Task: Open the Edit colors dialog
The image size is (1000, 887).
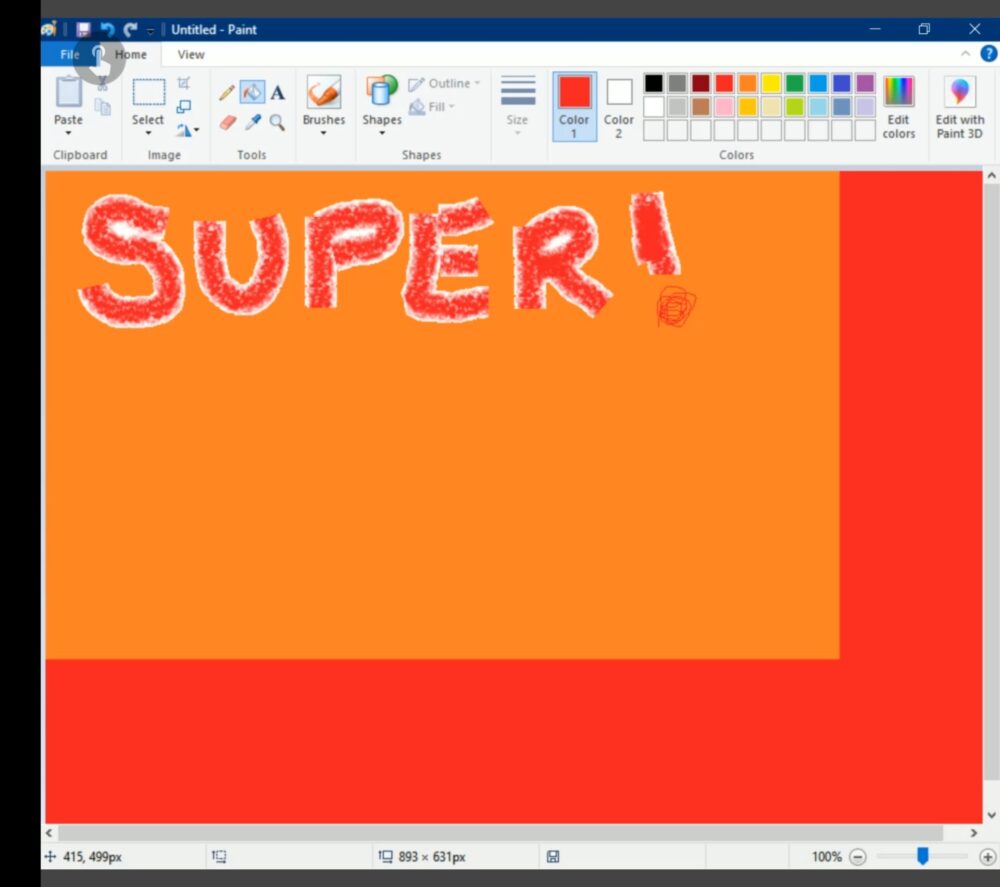Action: [898, 107]
